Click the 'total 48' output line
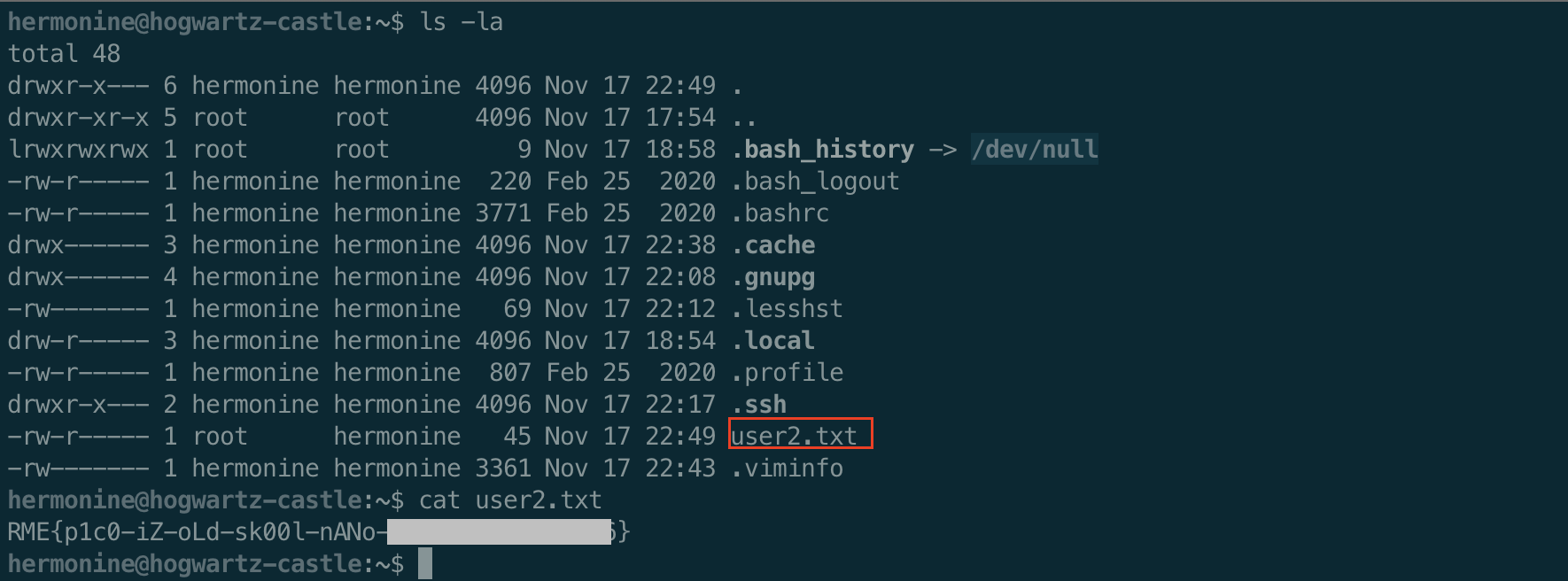 (64, 54)
